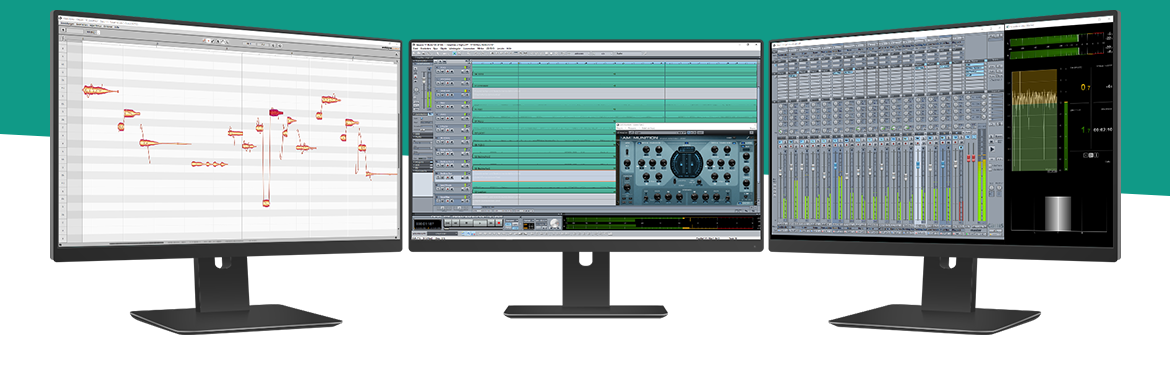Screen dimensions: 1170x368
Task: Click the red Record button in the transport bar
Action: click(x=498, y=223)
